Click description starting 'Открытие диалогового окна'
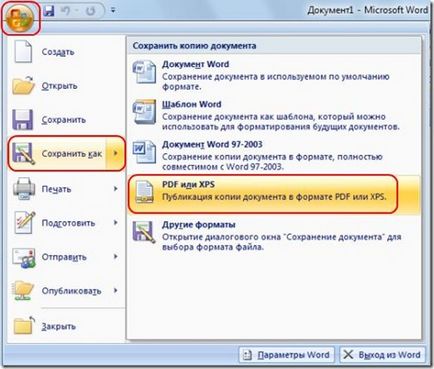The image size is (434, 369). point(281,242)
